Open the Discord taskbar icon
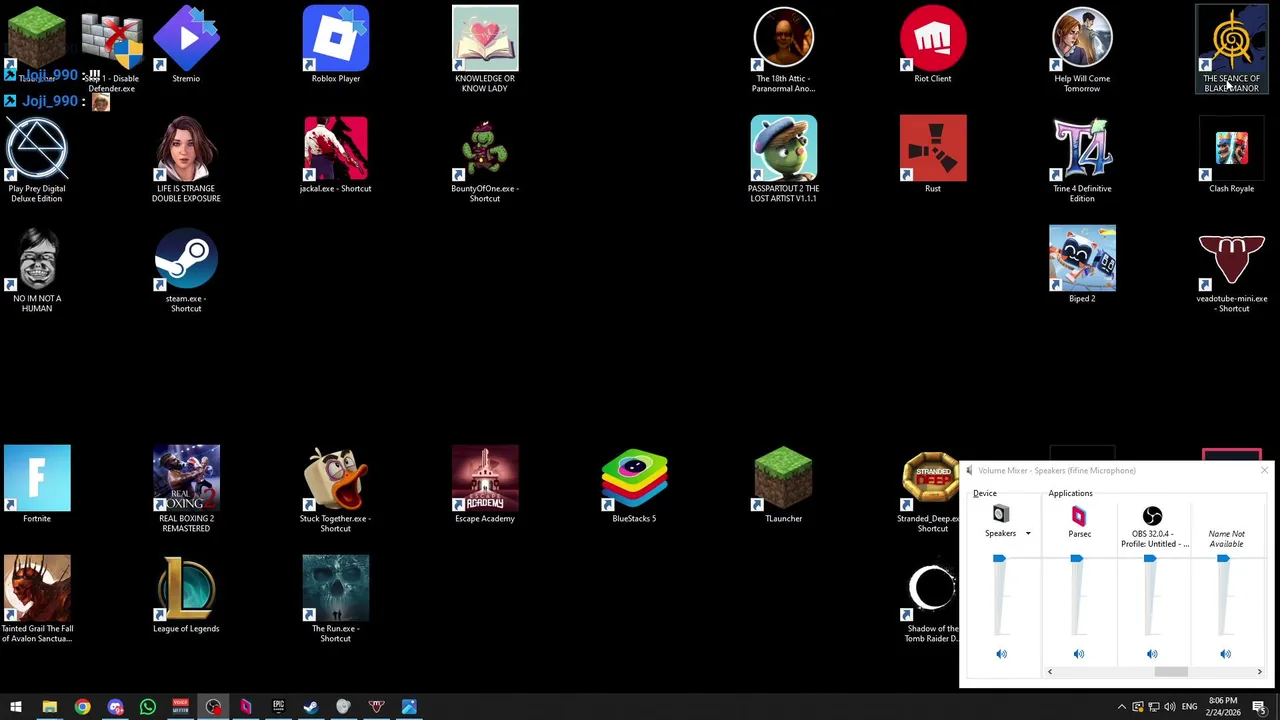Image resolution: width=1280 pixels, height=720 pixels. point(115,707)
